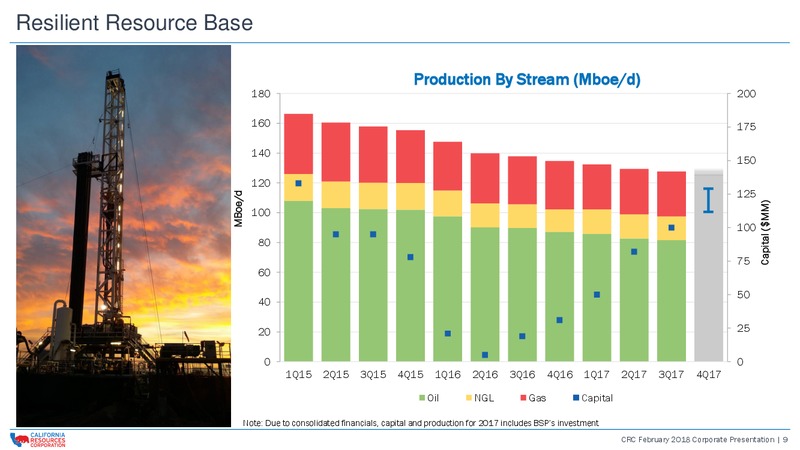Click the 1Q15 capital data point
Viewport: 800px width, 450px height.
point(298,183)
